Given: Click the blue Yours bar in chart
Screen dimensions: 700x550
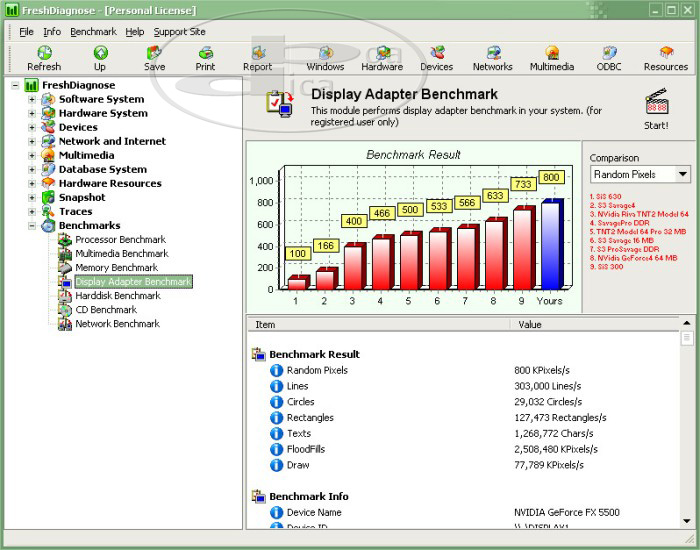Looking at the screenshot, I should point(552,245).
